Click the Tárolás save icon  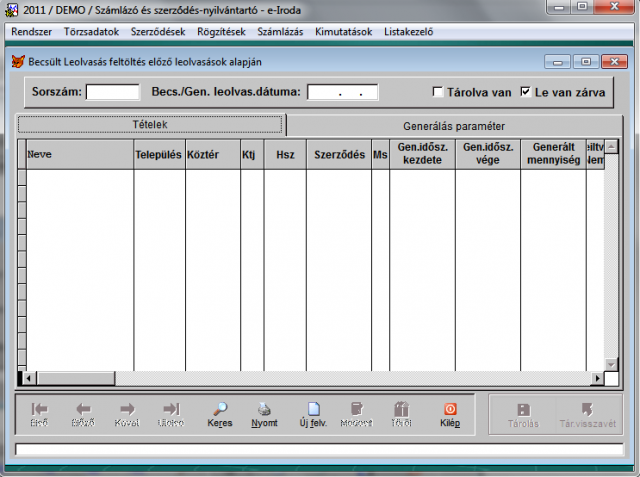(x=524, y=409)
